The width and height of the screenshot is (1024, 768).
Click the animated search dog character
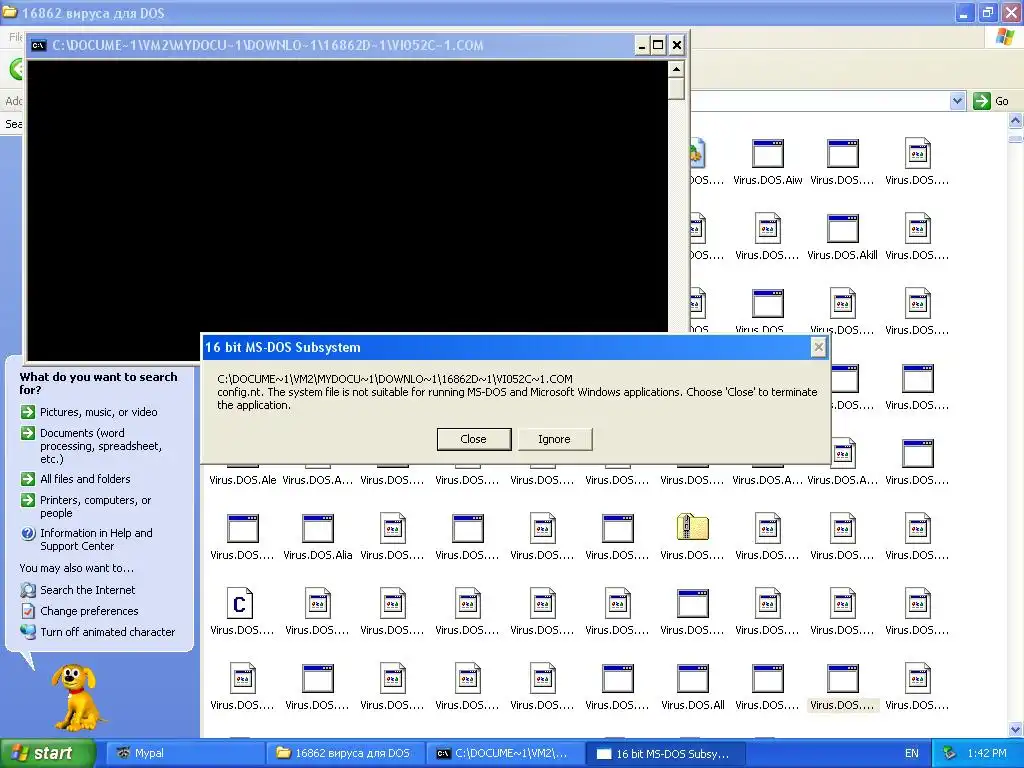78,697
